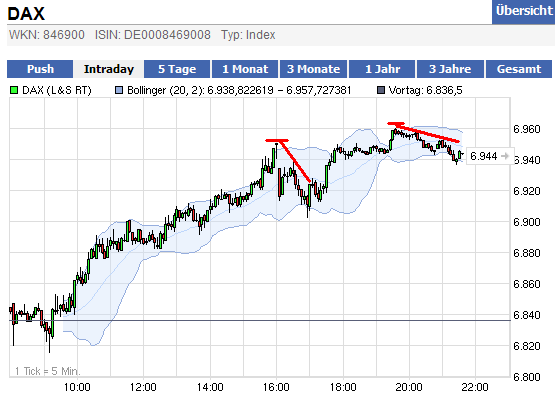The height and width of the screenshot is (399, 555).
Task: Click the Vortag: 6.836,5 legend text
Action: pyautogui.click(x=425, y=90)
